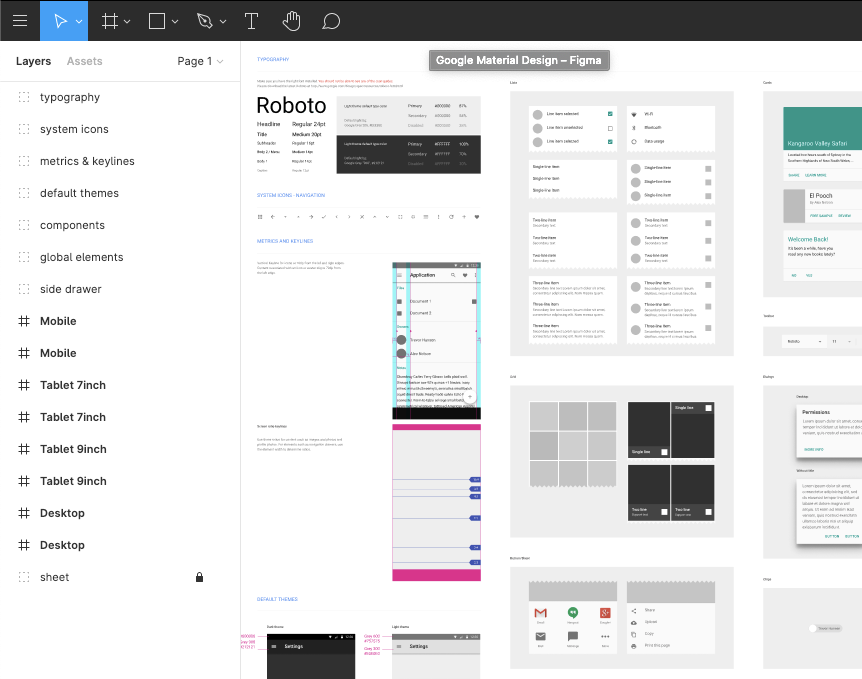The height and width of the screenshot is (679, 862).
Task: Click the Roboto heading on canvas
Action: [x=291, y=106]
